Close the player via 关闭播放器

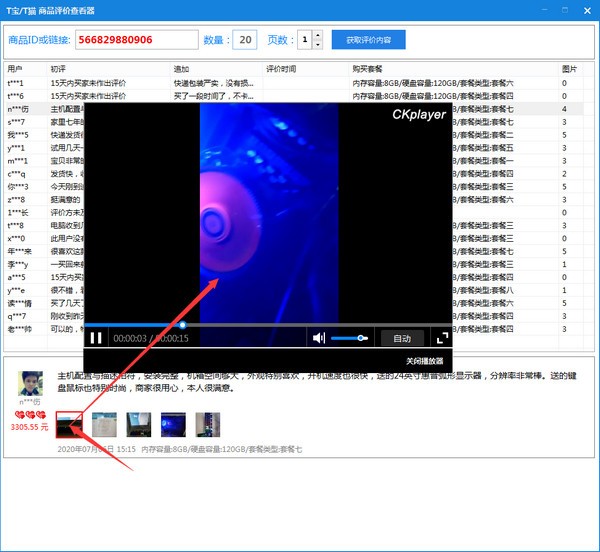(x=423, y=361)
